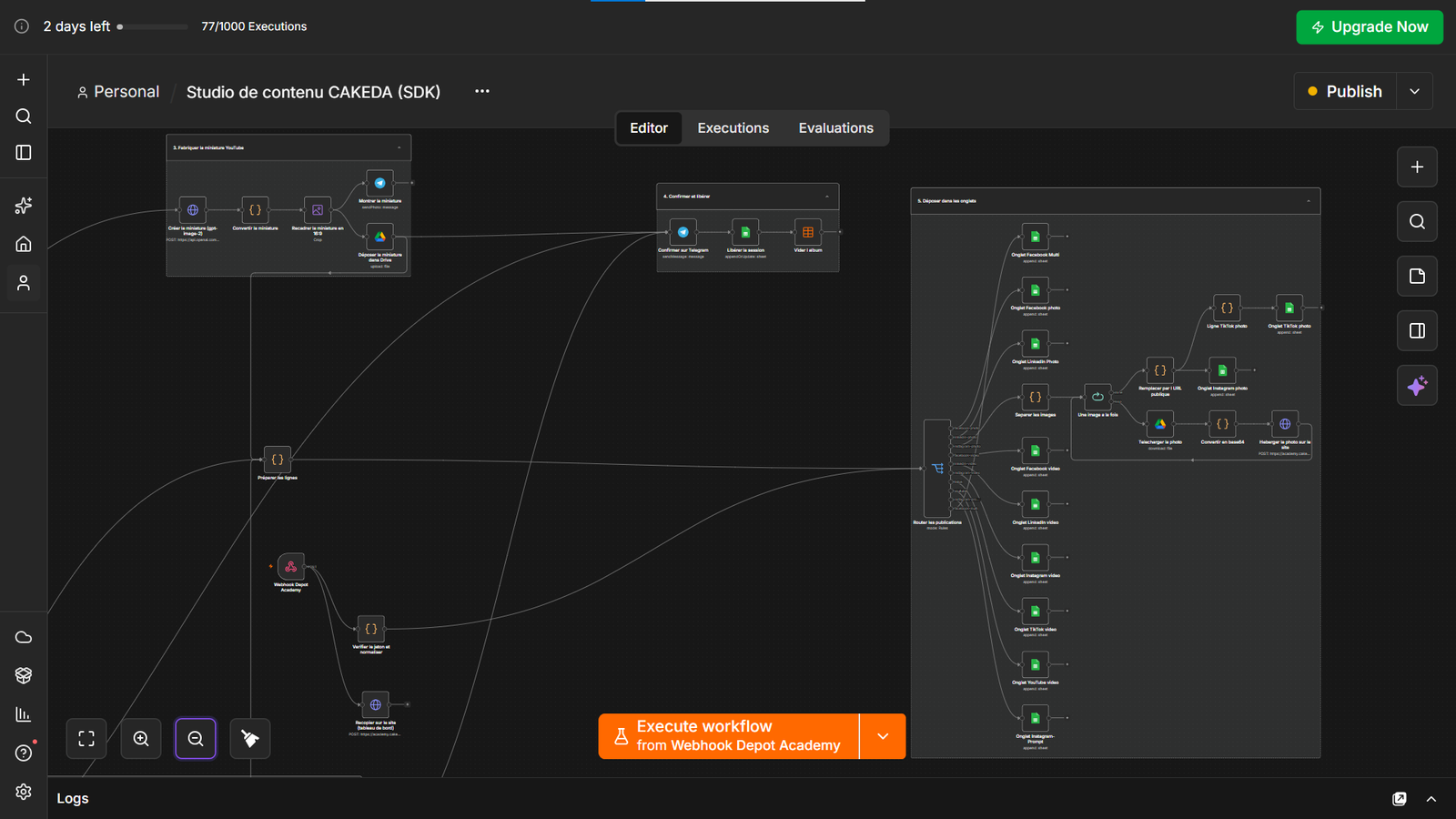The image size is (1456, 819).
Task: Select the Preparer les lignes code node
Action: (278, 460)
